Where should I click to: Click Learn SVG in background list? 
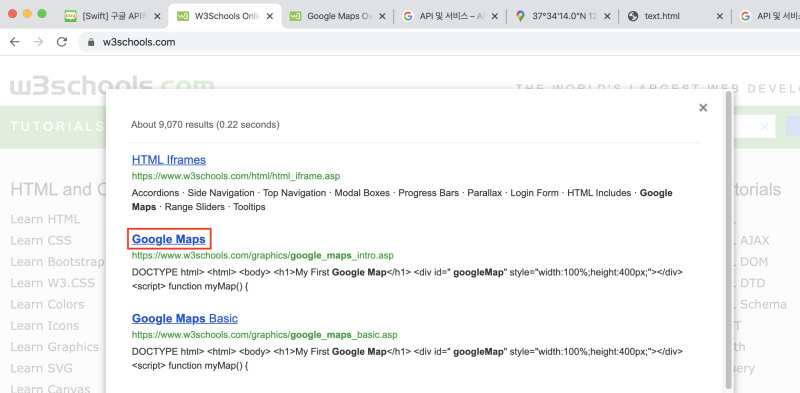41,369
